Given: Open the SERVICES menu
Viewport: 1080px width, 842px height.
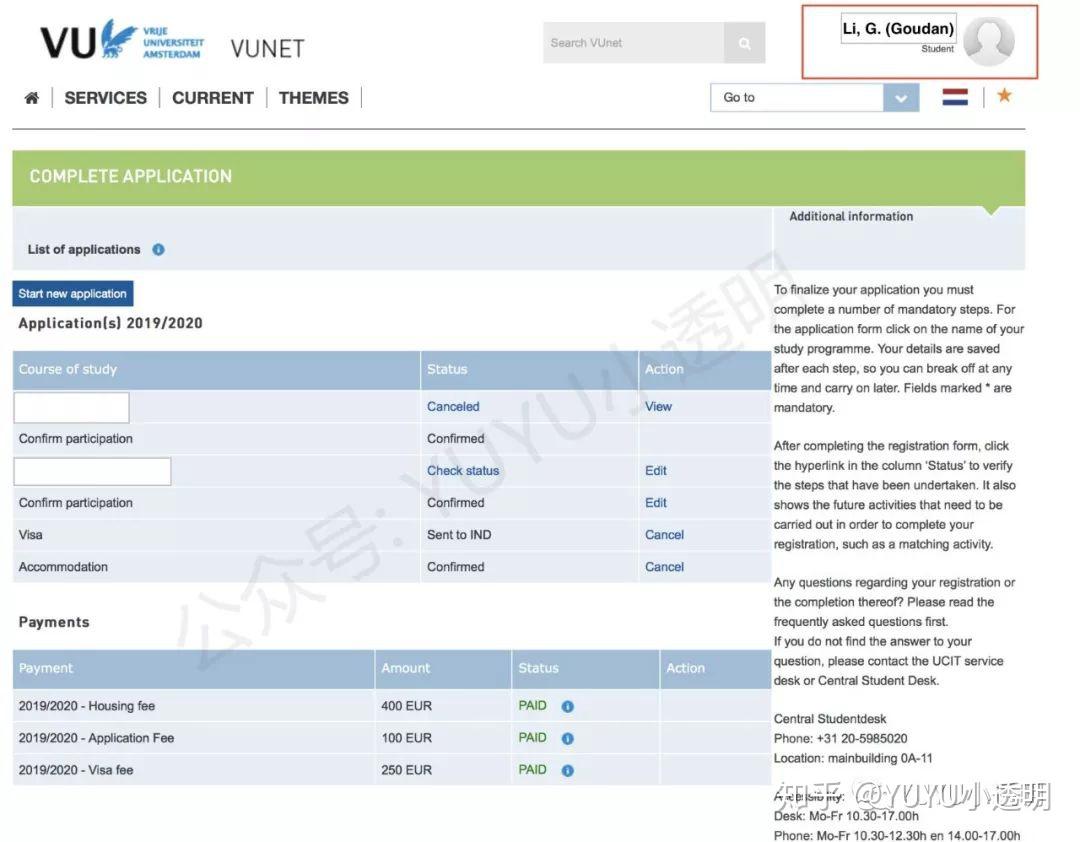Looking at the screenshot, I should (x=105, y=98).
